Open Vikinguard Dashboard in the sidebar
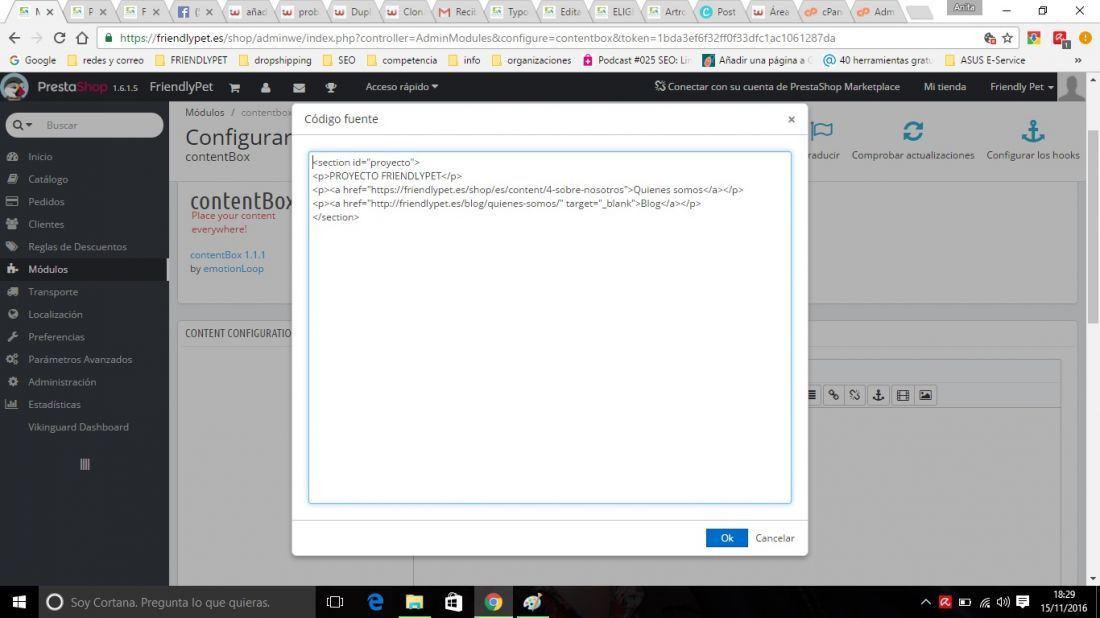1100x618 pixels. (x=78, y=426)
